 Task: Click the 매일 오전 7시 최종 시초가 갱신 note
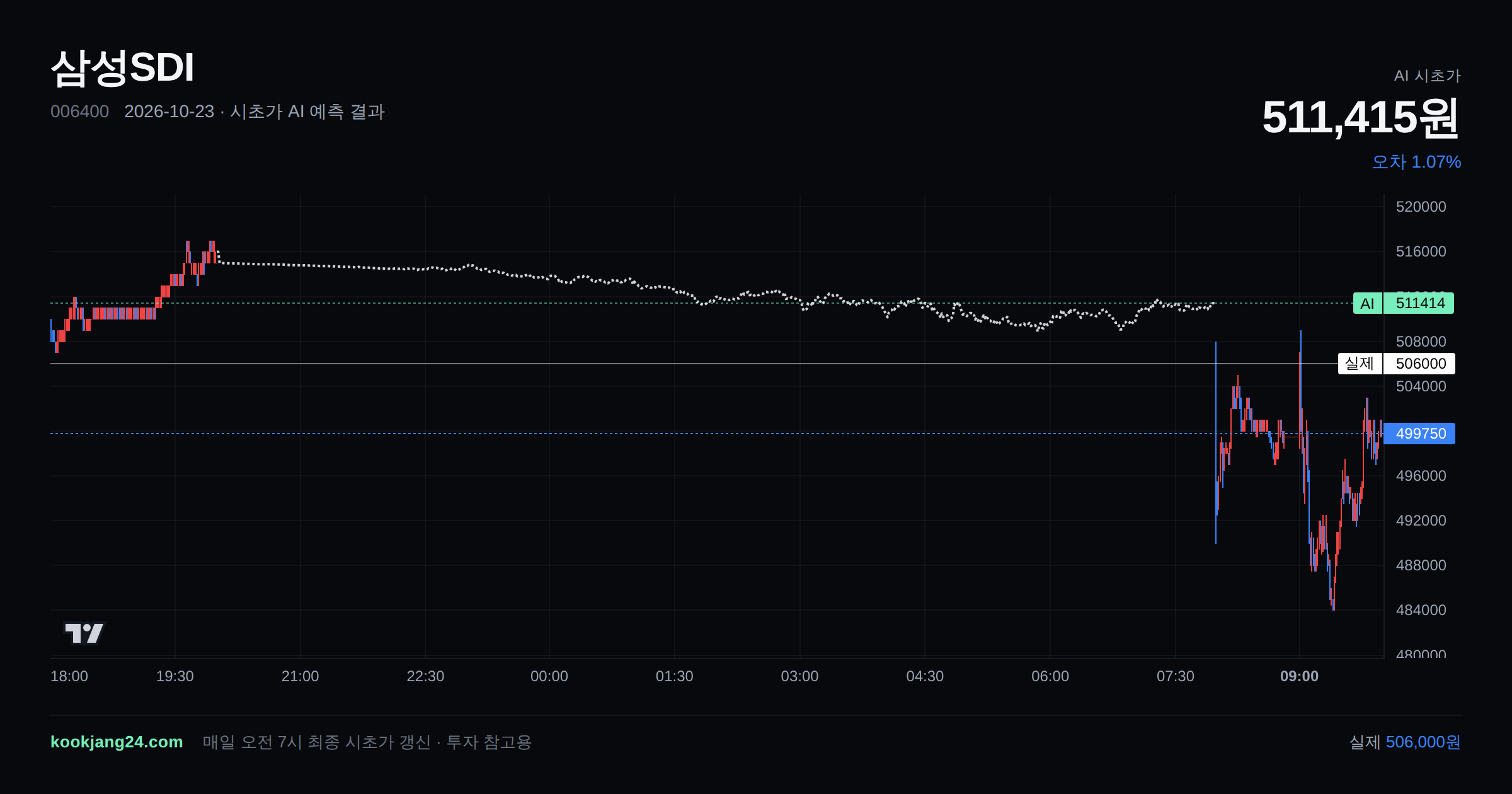coord(316,742)
